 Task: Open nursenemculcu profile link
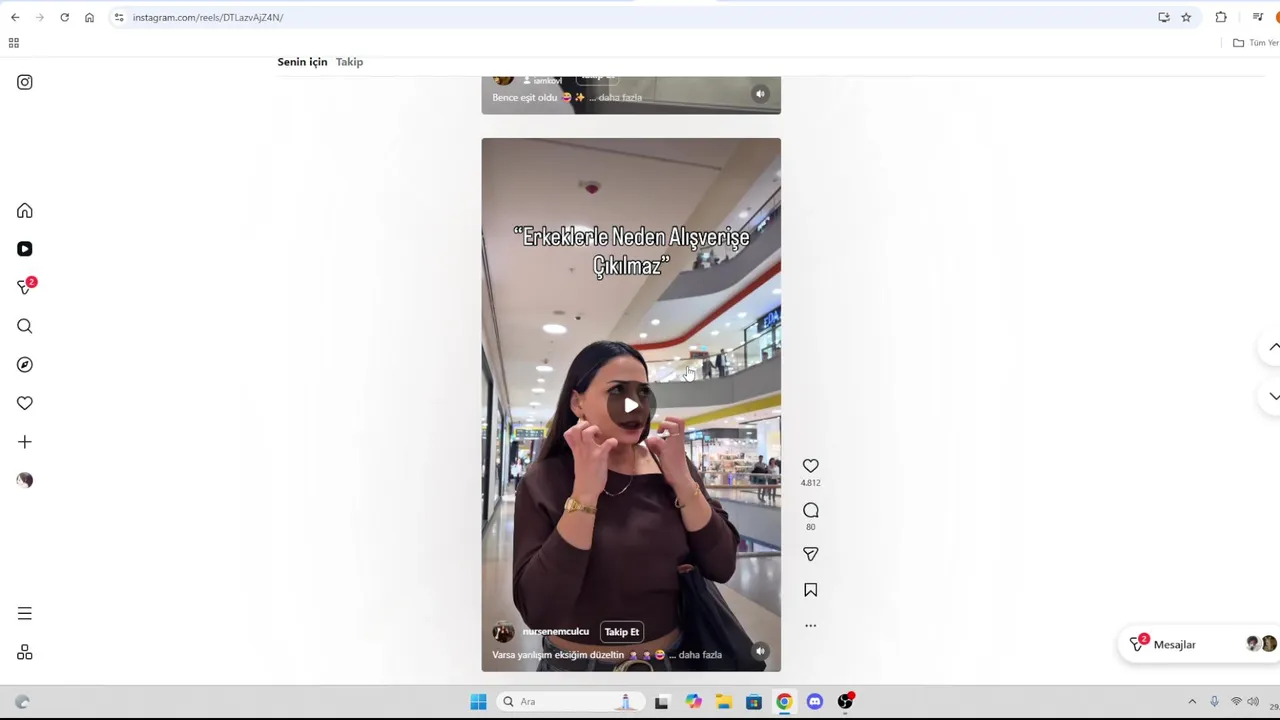556,632
